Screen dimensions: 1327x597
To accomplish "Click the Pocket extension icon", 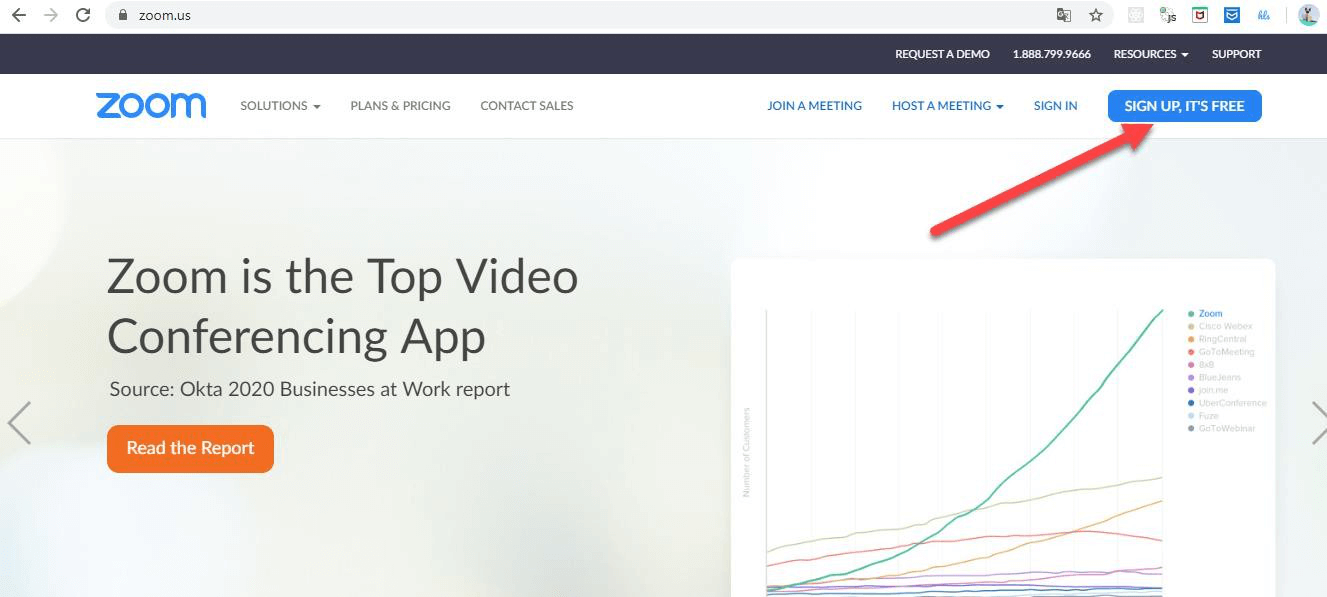I will pyautogui.click(x=1231, y=15).
